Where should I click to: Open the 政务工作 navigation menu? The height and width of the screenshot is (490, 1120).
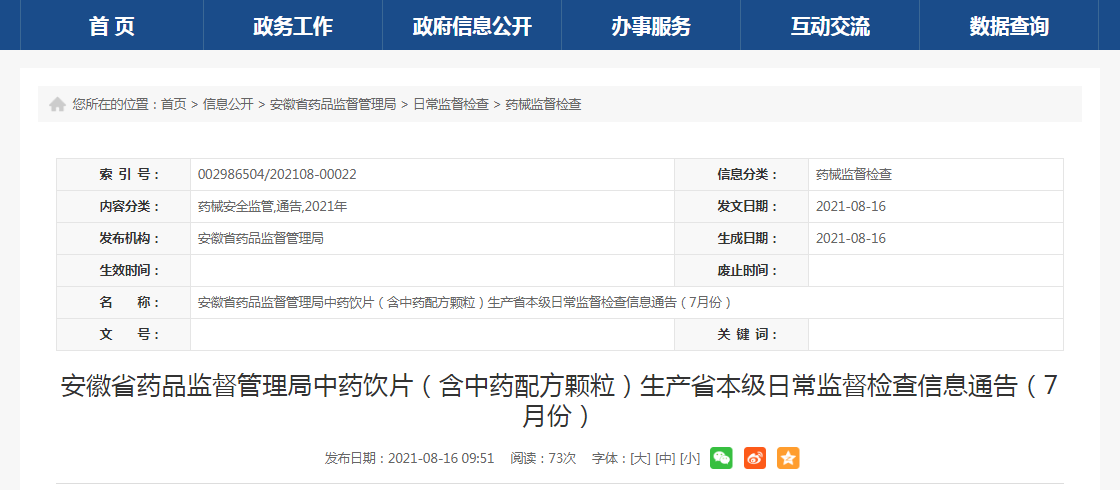click(x=293, y=26)
